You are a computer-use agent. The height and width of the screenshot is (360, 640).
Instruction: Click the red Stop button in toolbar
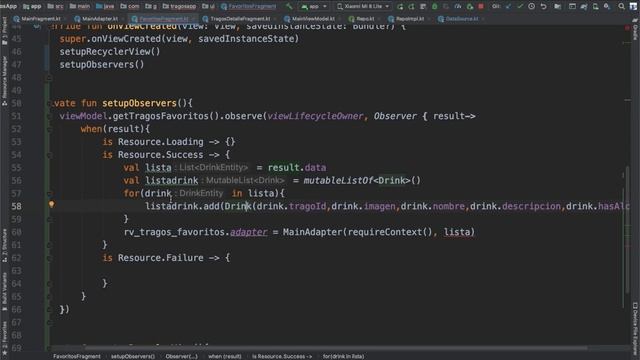point(481,7)
